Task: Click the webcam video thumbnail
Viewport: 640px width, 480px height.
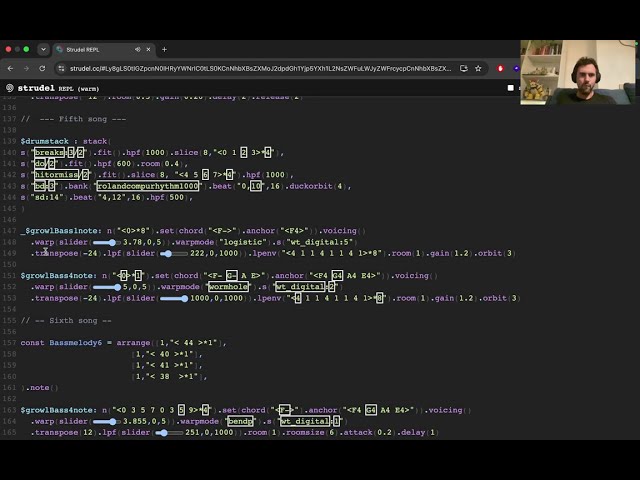Action: pyautogui.click(x=578, y=72)
